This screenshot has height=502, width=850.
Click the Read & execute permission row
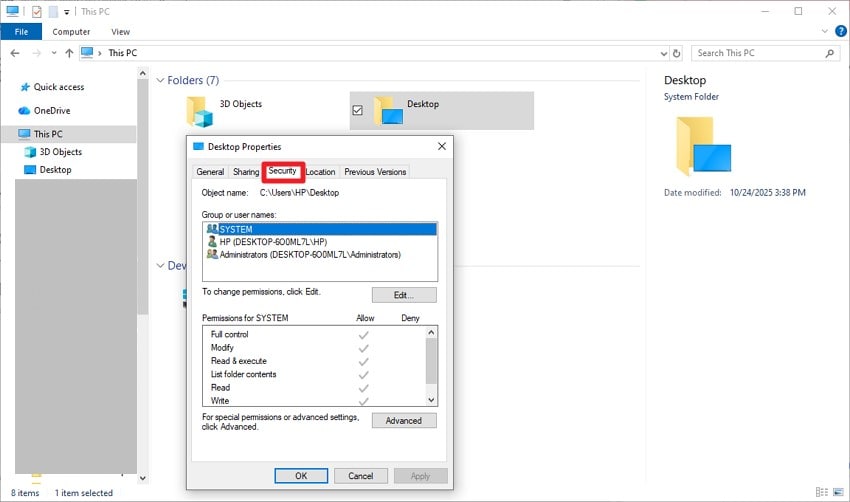tap(314, 361)
